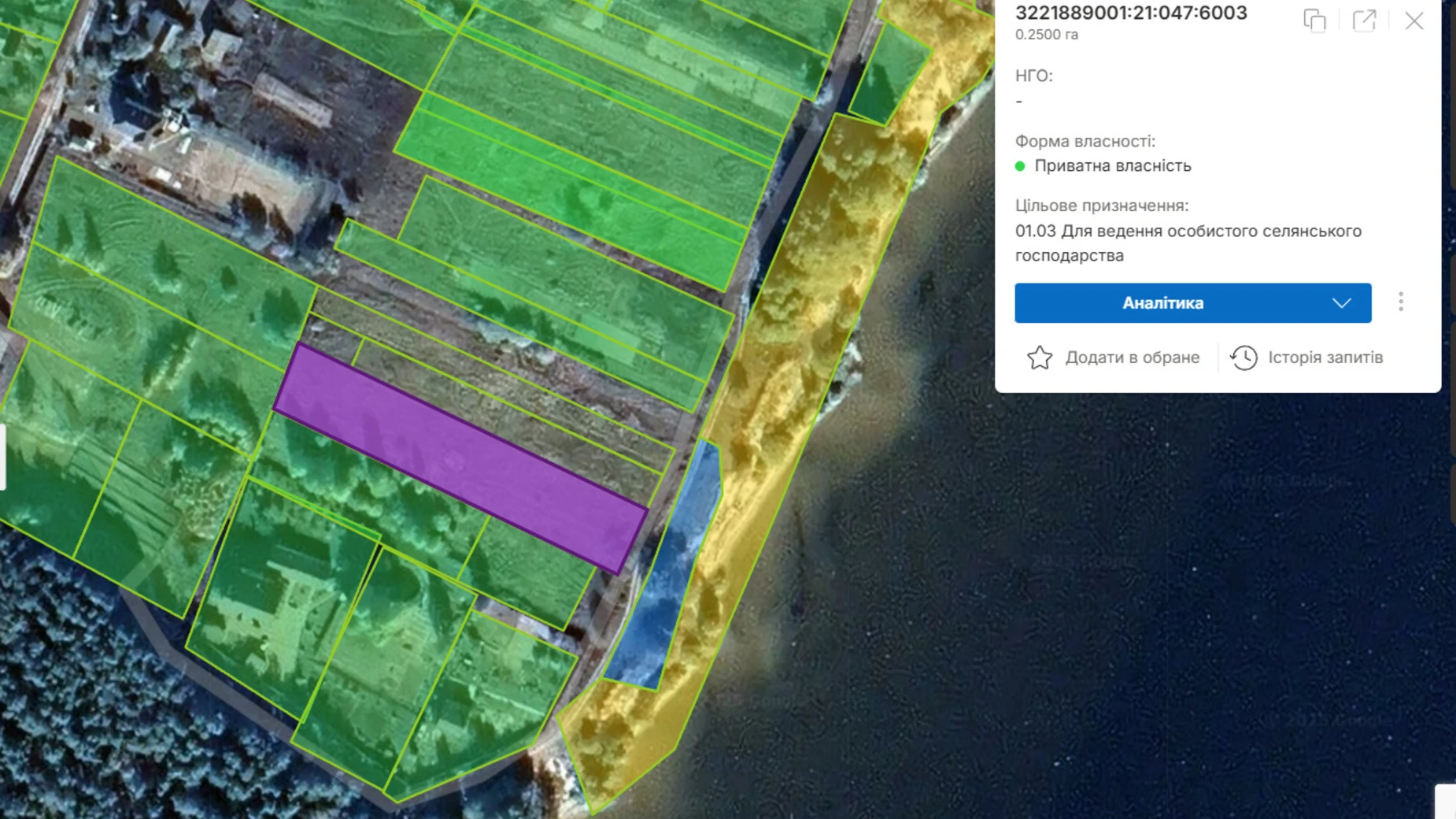Screen dimensions: 1456x819
Task: Click the white handle on the left edge
Action: (2, 457)
